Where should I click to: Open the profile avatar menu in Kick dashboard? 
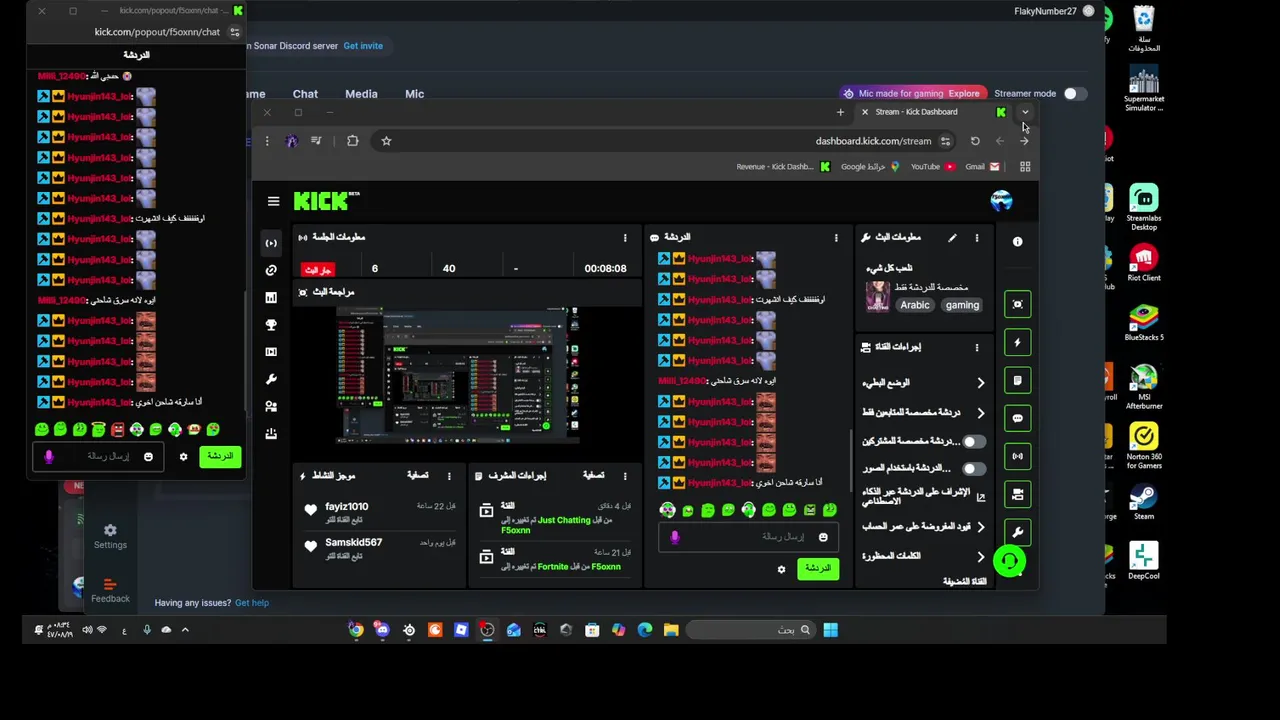[1001, 201]
